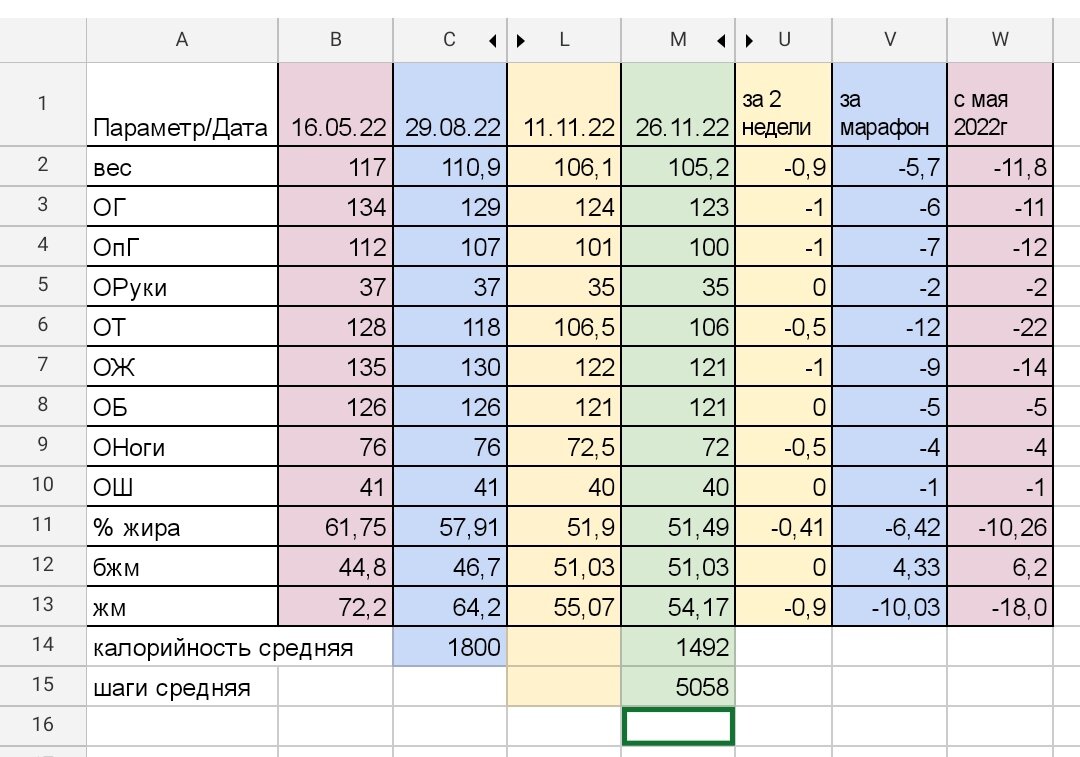Select the 'с мая 2022г' header cell
The width and height of the screenshot is (1080, 757).
point(999,104)
